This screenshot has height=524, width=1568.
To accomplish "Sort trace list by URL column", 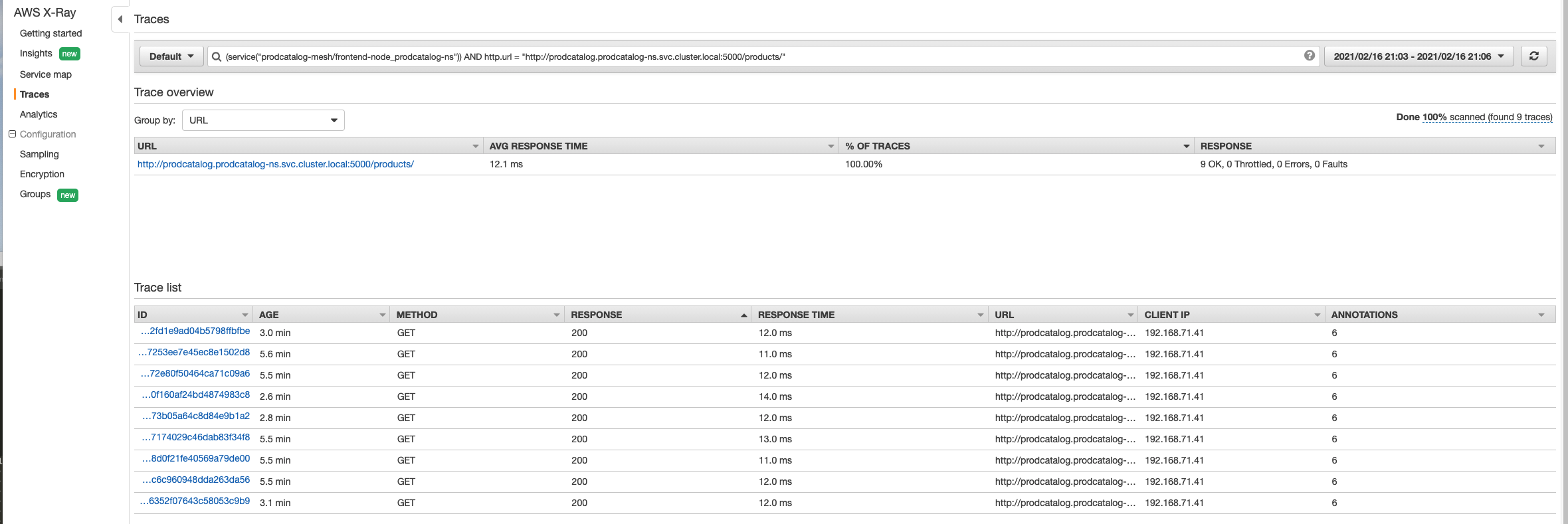I will tap(1064, 315).
